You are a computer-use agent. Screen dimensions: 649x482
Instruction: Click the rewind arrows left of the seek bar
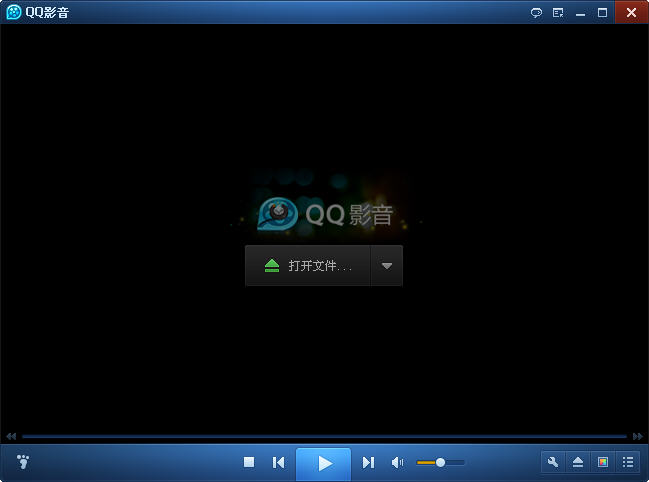[11, 436]
